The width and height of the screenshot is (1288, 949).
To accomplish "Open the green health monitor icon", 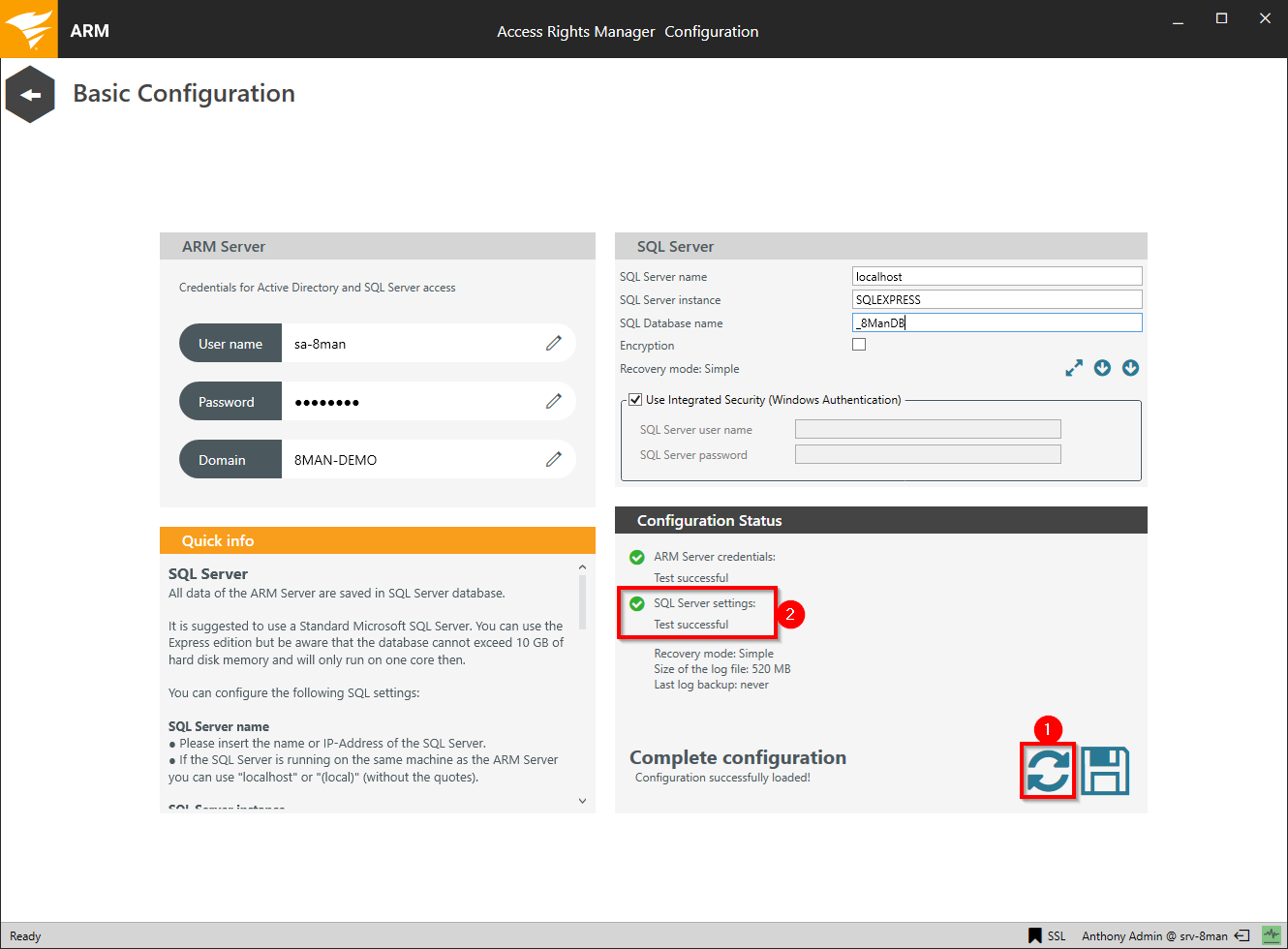I will (x=1271, y=935).
